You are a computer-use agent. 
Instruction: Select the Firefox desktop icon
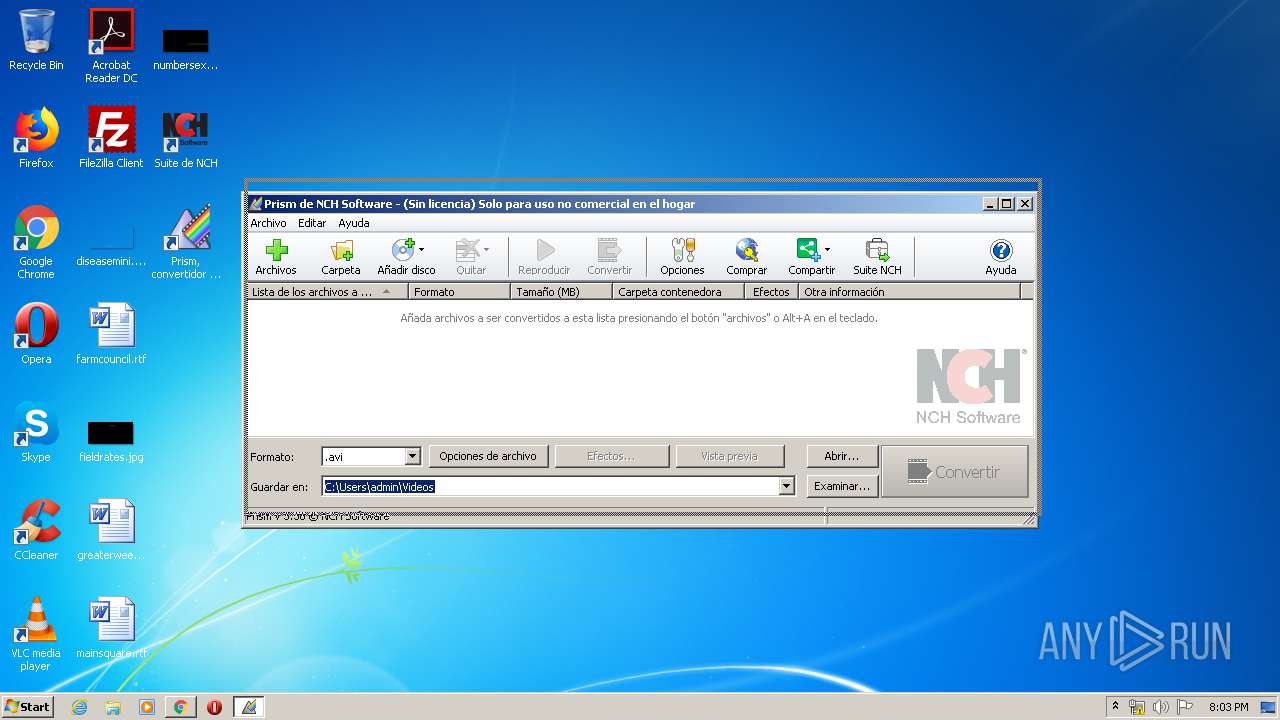click(36, 138)
